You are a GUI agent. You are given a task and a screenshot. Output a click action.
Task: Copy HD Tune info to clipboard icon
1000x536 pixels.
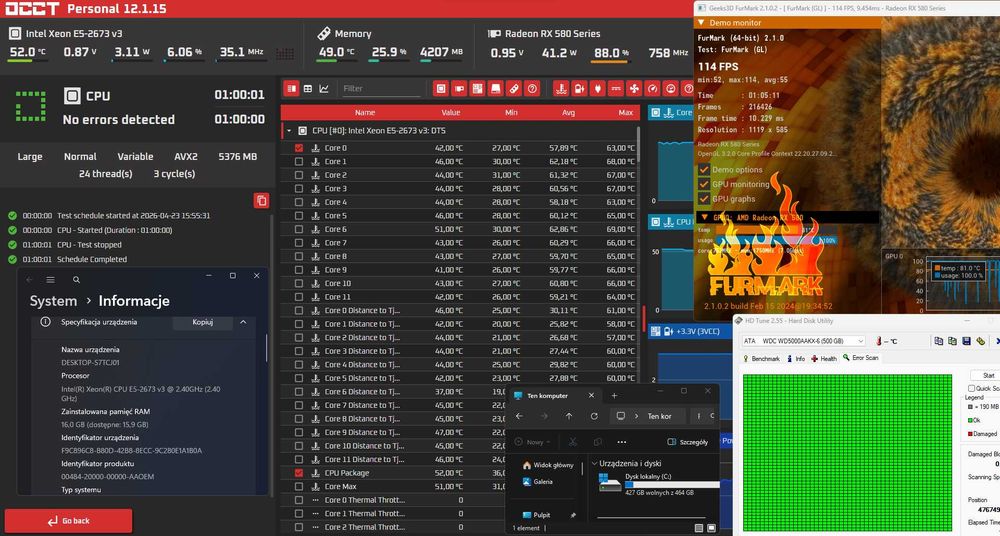[x=938, y=341]
